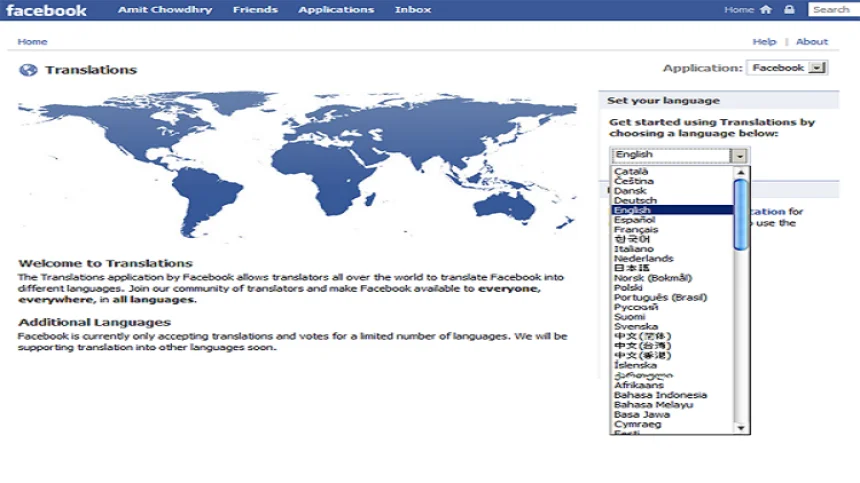The height and width of the screenshot is (483, 860).
Task: Click the language list scrollbar thumb
Action: [740, 214]
